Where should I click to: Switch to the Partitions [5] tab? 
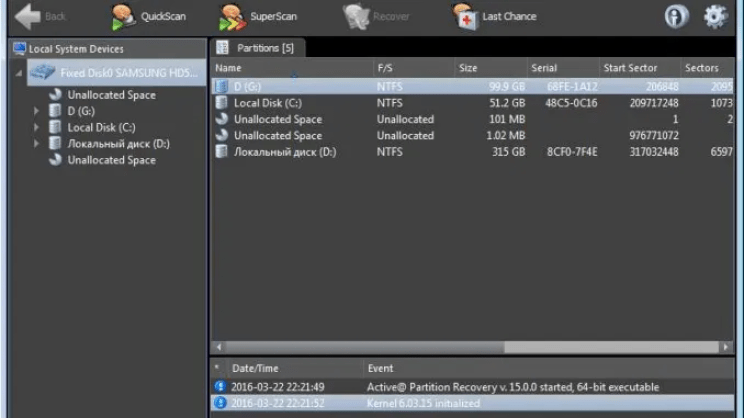(257, 48)
